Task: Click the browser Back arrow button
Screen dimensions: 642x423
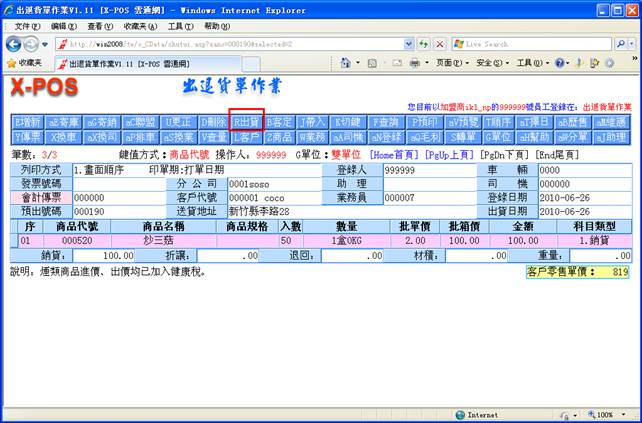Action: coord(14,44)
